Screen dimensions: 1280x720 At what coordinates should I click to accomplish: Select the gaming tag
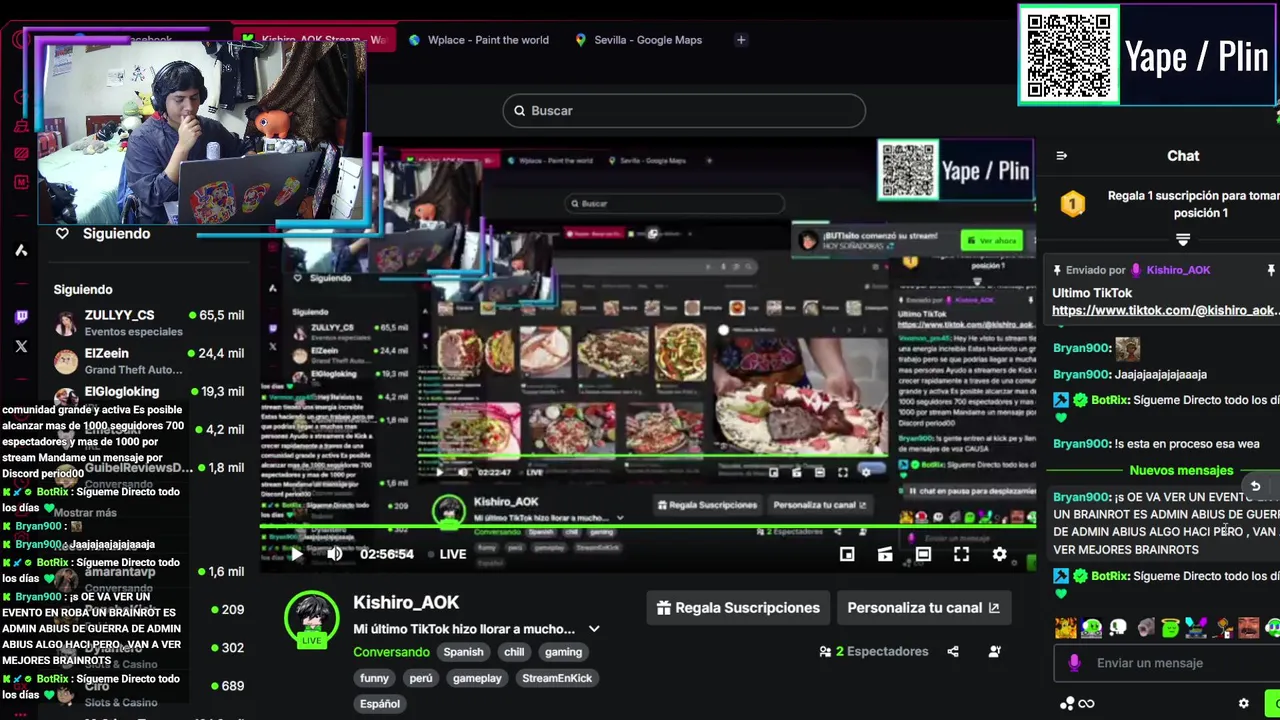coord(563,652)
